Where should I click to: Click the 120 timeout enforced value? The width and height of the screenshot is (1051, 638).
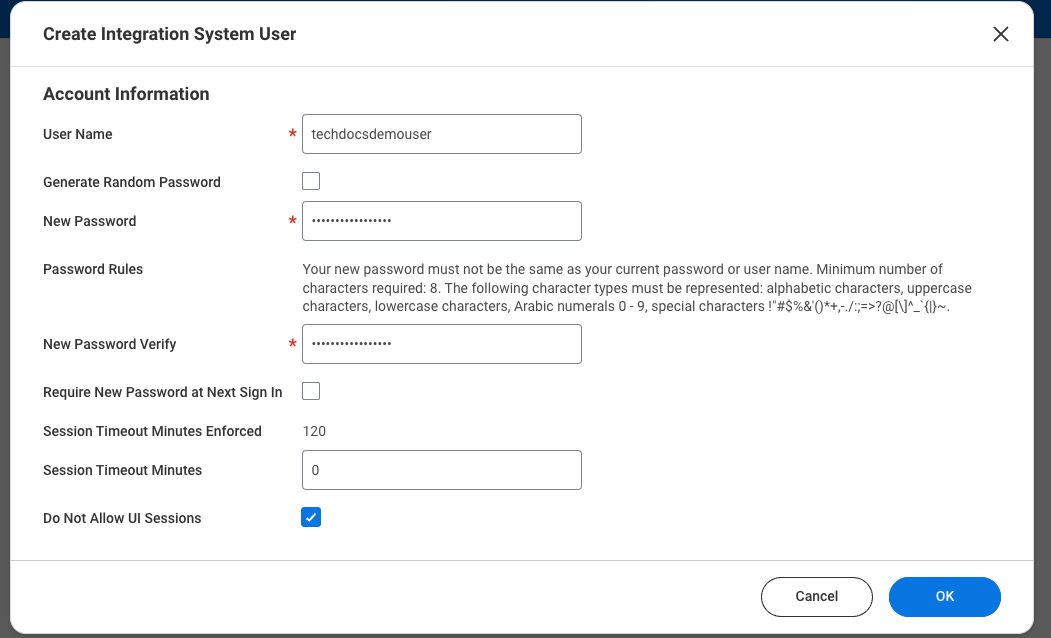pyautogui.click(x=316, y=431)
